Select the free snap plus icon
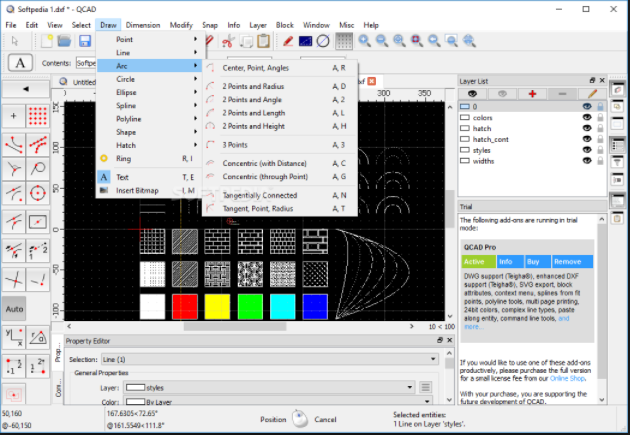630x435 pixels. tap(14, 116)
